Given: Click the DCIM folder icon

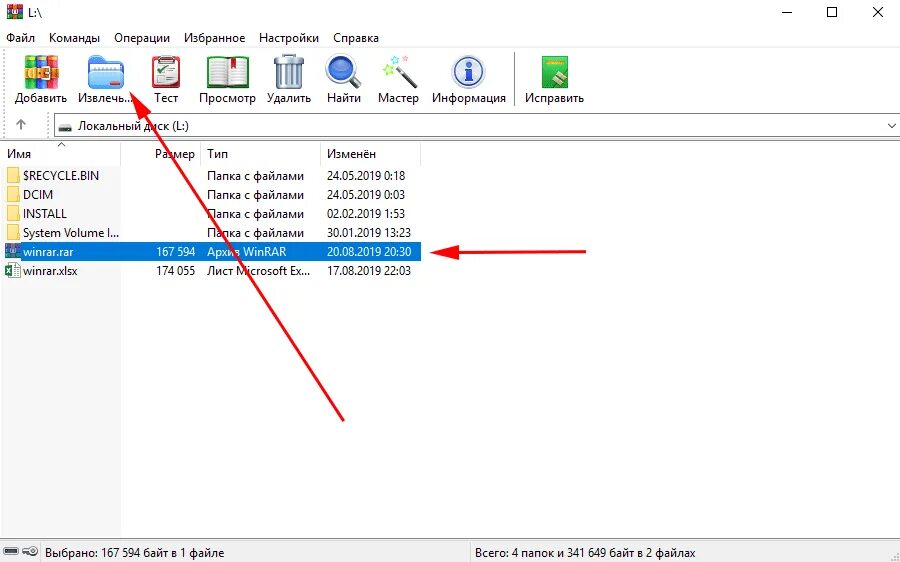Looking at the screenshot, I should [13, 194].
